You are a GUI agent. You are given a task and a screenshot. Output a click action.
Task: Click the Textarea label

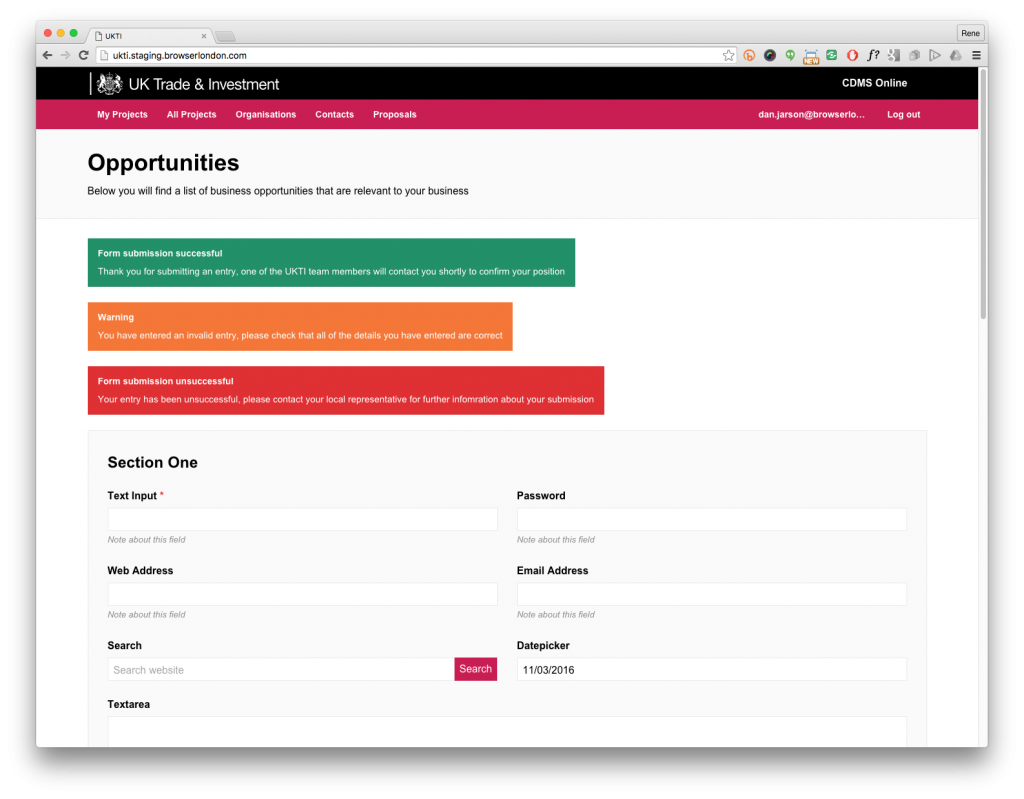coord(129,704)
